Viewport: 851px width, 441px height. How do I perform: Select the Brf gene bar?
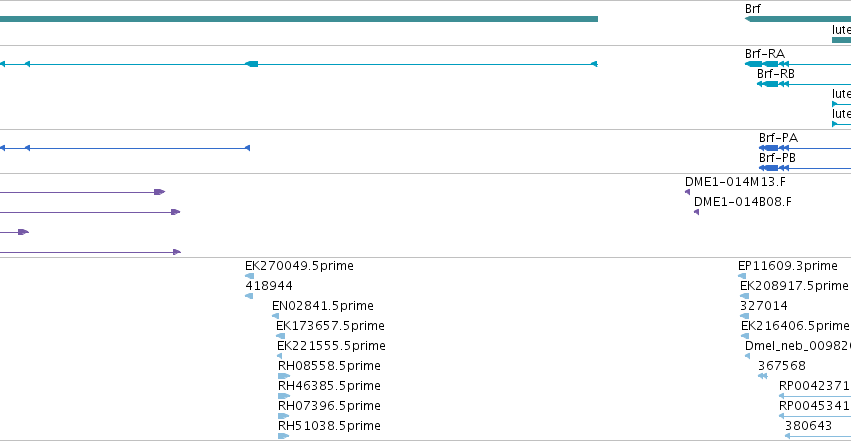(x=798, y=19)
